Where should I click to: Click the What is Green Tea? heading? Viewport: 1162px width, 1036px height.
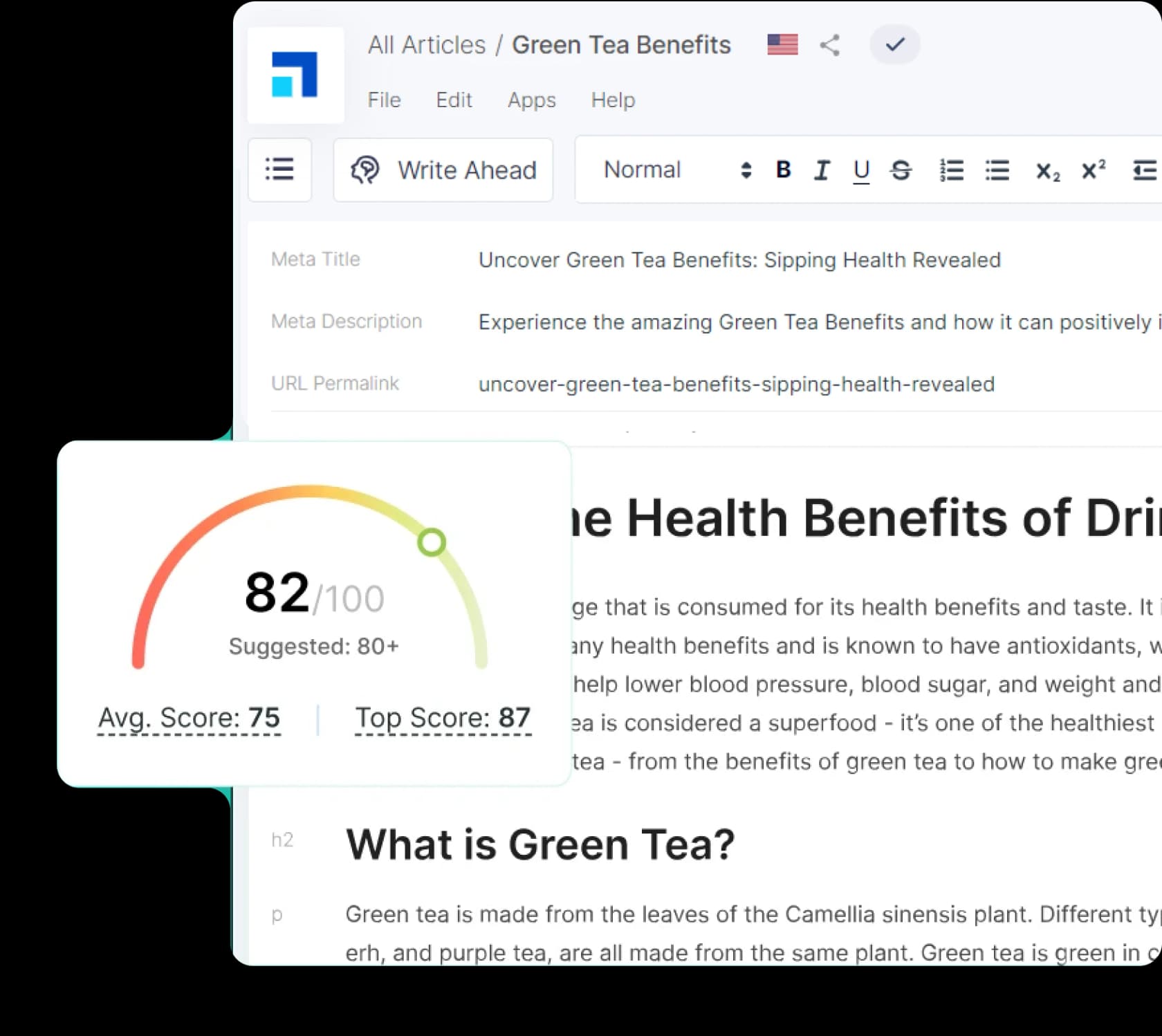pos(540,845)
